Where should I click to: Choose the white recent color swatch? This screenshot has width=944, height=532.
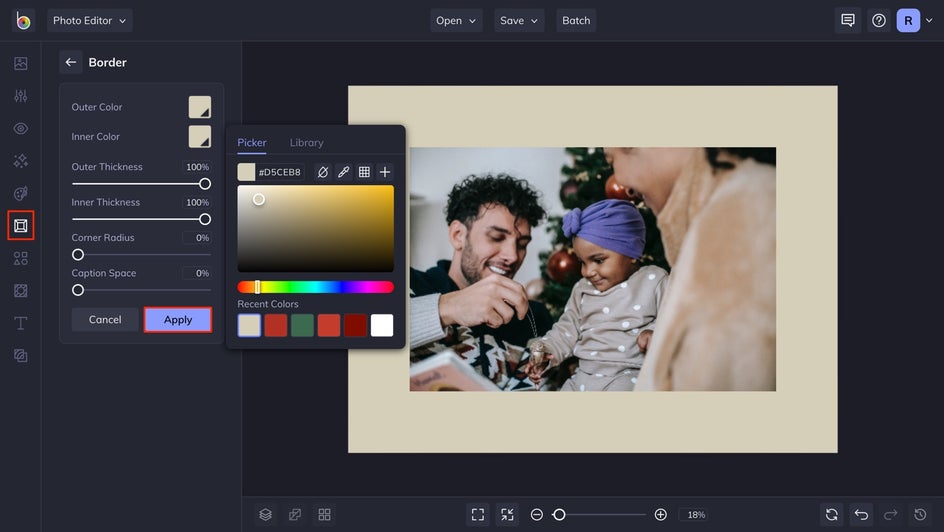pyautogui.click(x=382, y=325)
